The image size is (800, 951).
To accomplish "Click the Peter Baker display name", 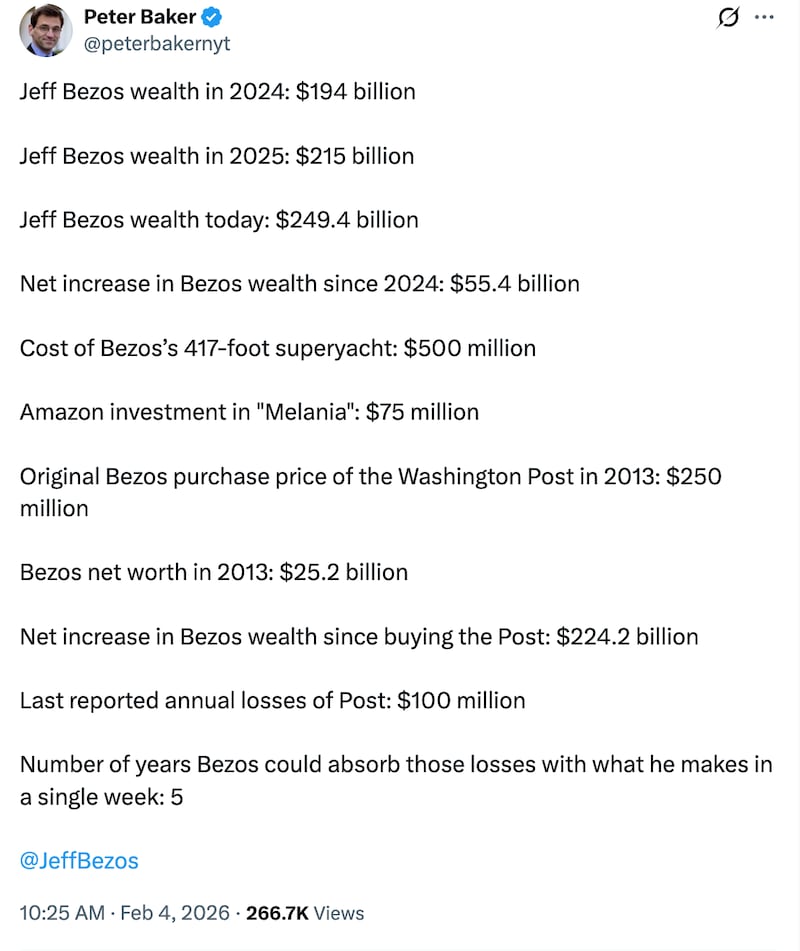I will click(x=140, y=17).
